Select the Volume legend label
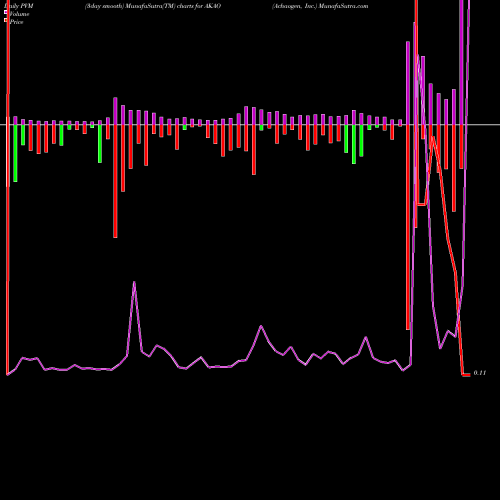The height and width of the screenshot is (500, 500). pos(19,14)
